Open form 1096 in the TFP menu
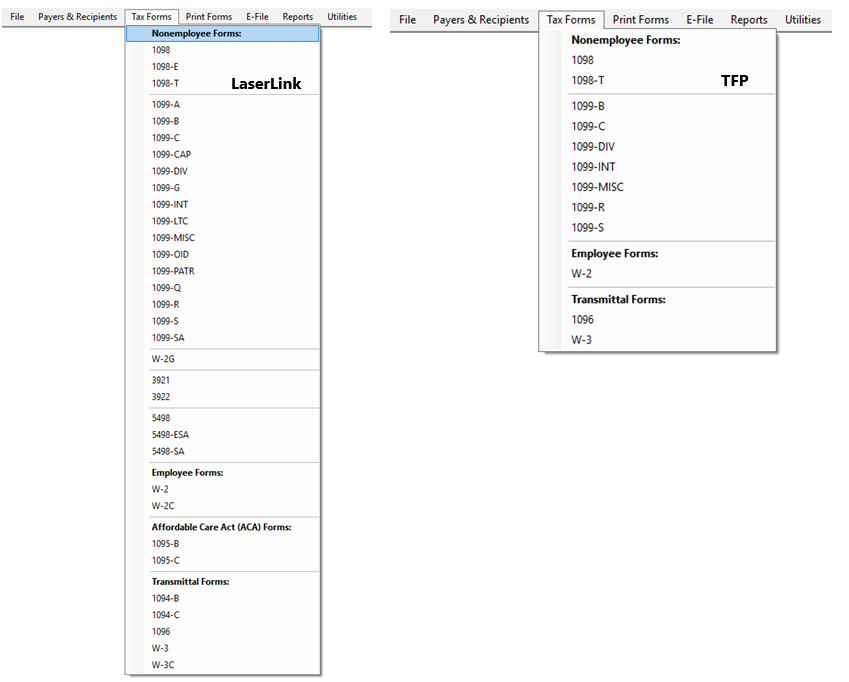Viewport: 849px width, 682px height. pyautogui.click(x=583, y=319)
